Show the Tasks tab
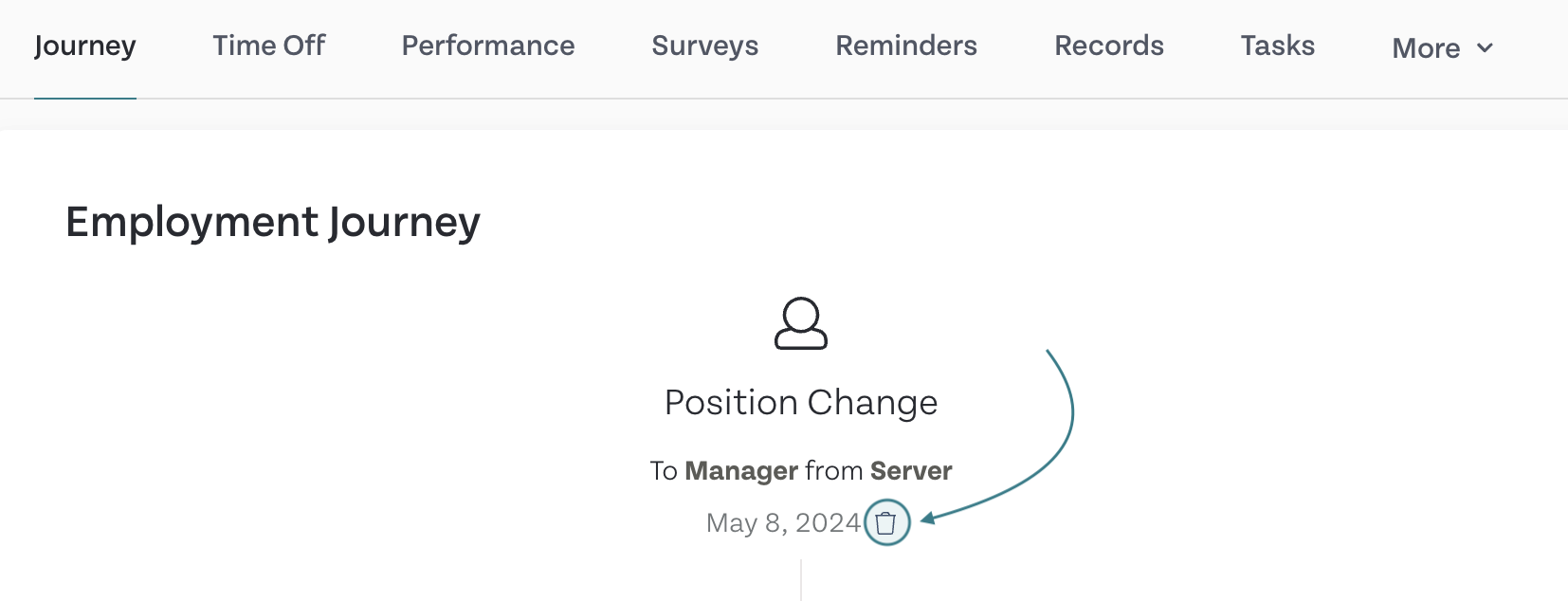Screen dimensions: 1568x601 click(x=1278, y=46)
